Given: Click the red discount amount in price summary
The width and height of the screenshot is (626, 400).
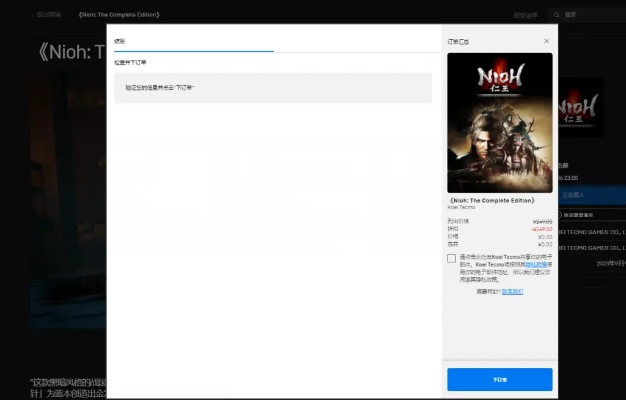Looking at the screenshot, I should tap(541, 228).
